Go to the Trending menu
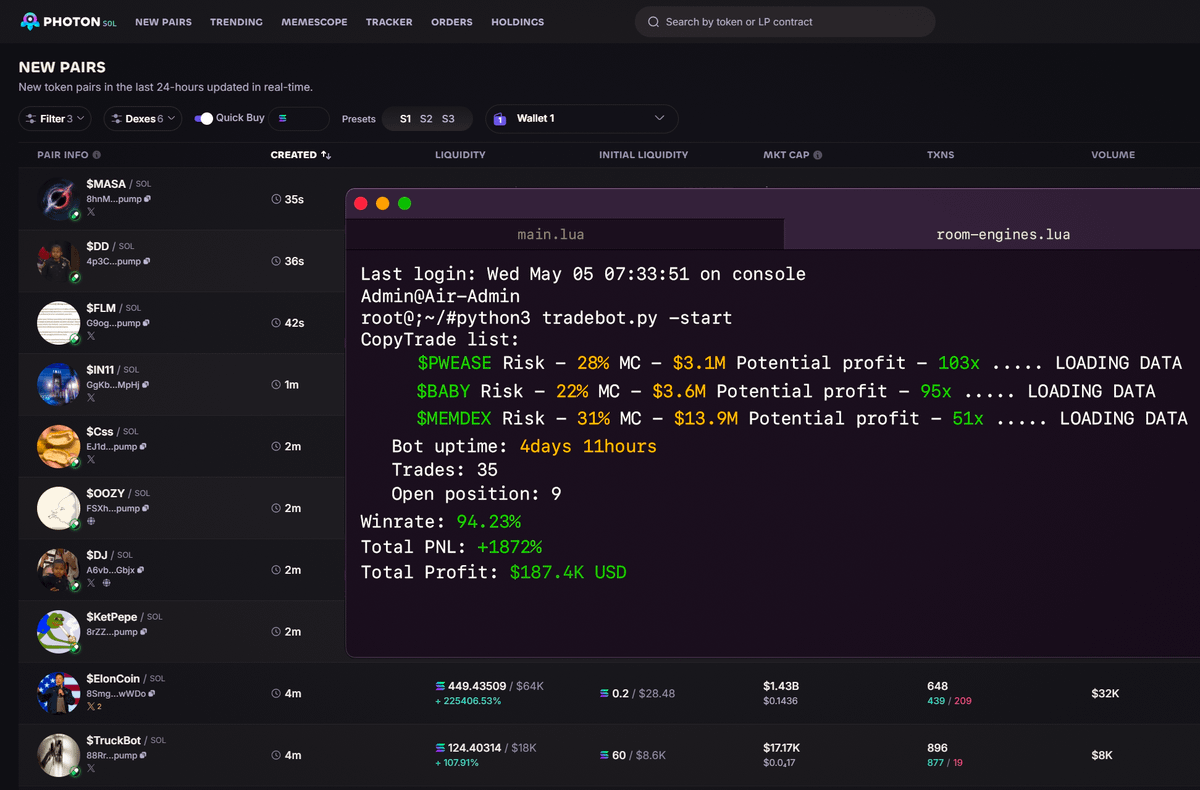The image size is (1200, 790). pyautogui.click(x=236, y=22)
